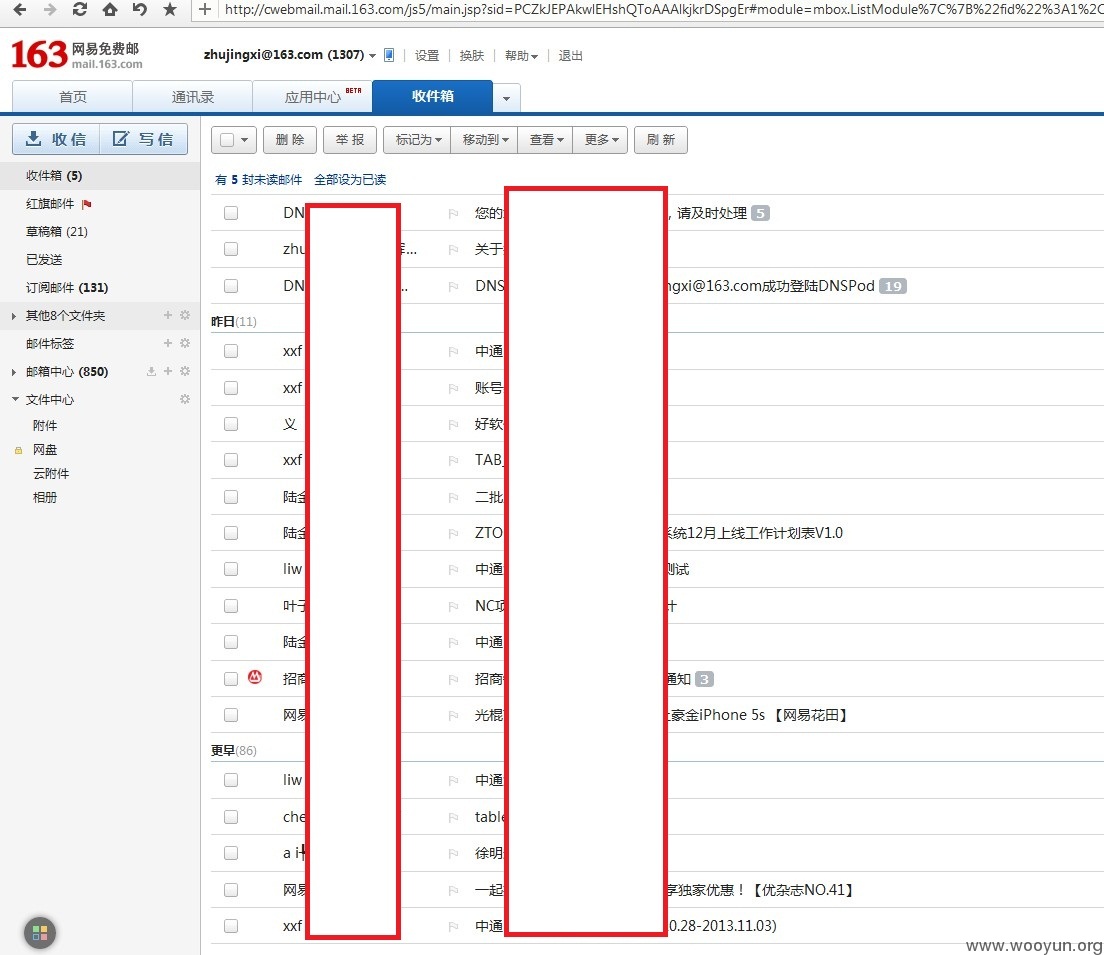
Task: Click the 退出 logout link
Action: coord(570,56)
